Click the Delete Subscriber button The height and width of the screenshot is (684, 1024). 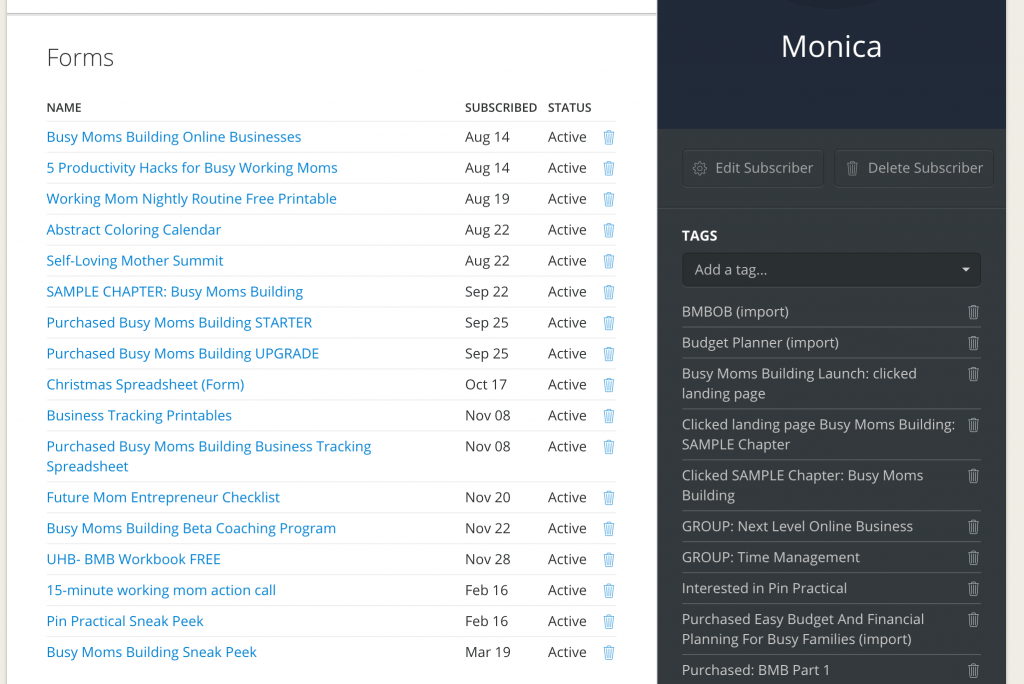click(914, 169)
